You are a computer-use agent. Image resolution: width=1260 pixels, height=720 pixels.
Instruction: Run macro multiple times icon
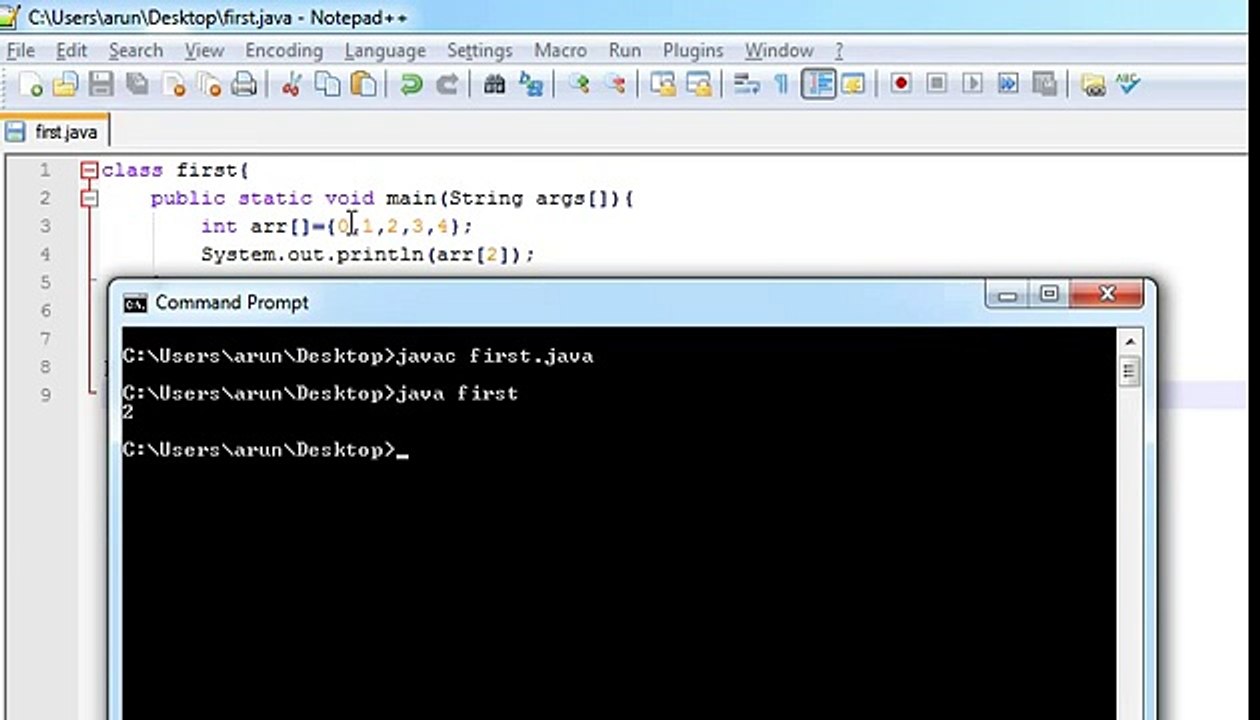1008,85
